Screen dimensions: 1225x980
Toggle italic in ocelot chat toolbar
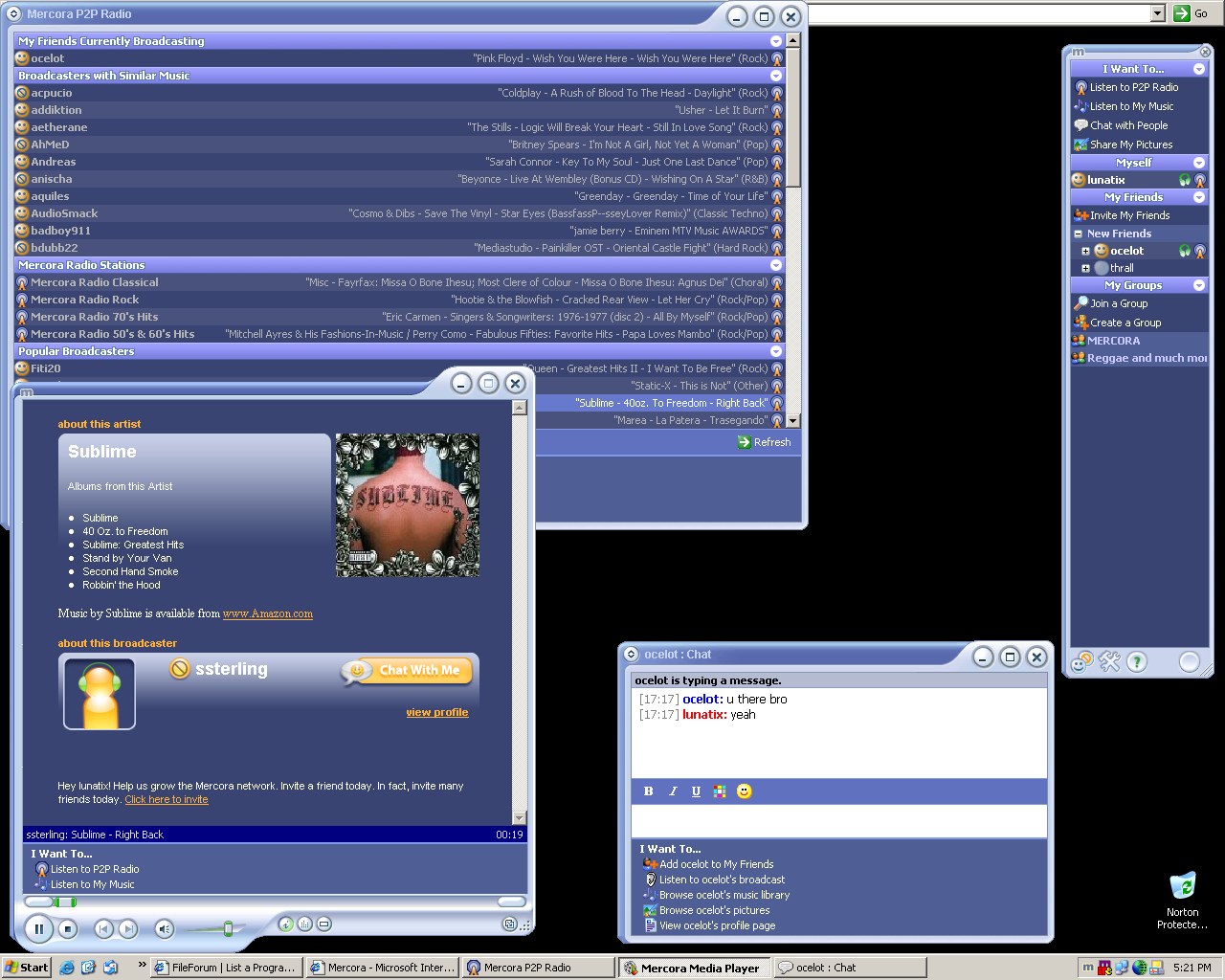(x=673, y=791)
